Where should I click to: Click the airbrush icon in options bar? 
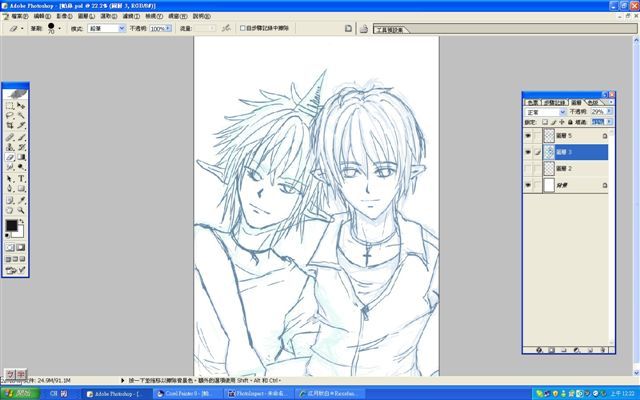coord(226,28)
